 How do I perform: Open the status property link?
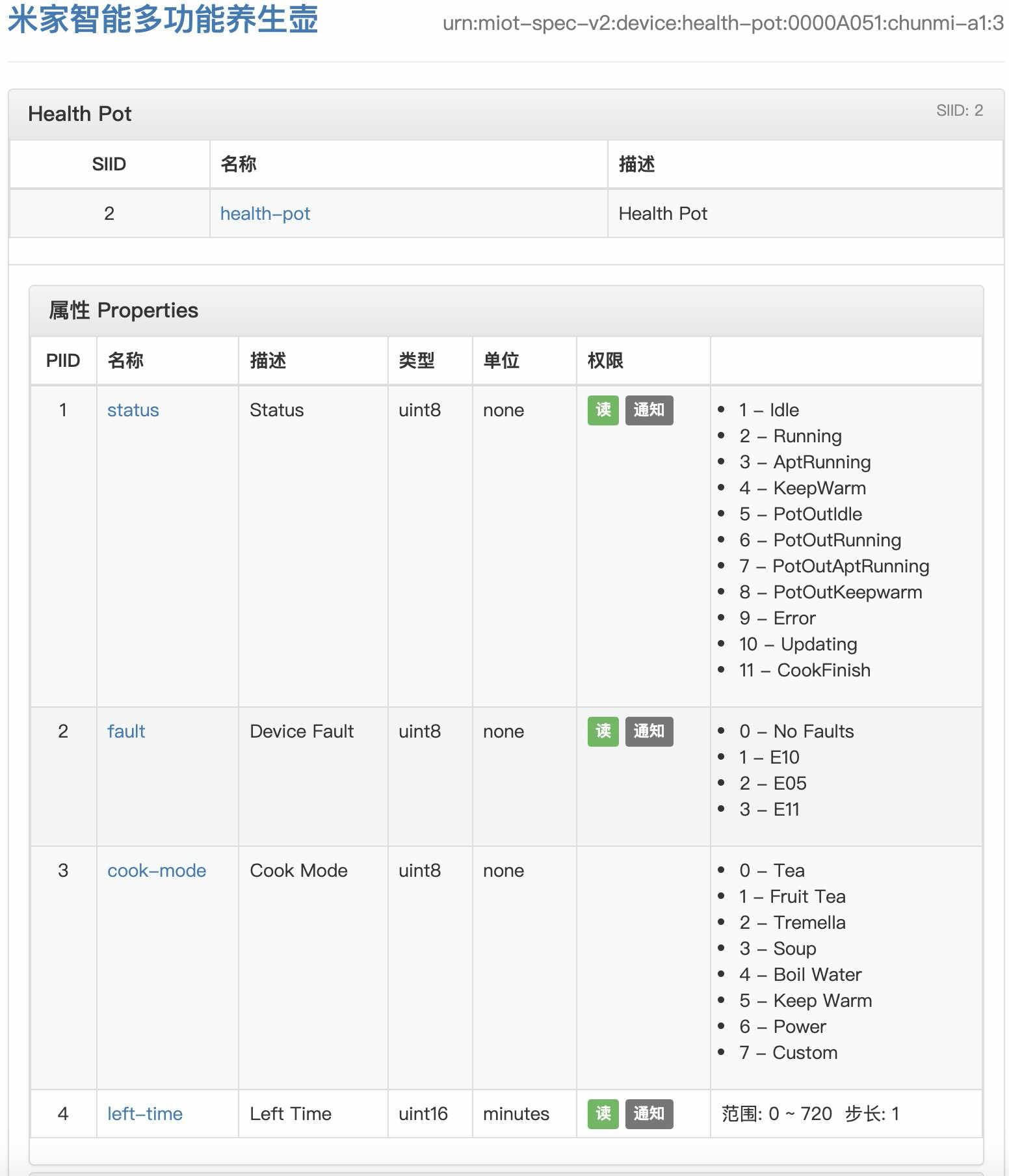pyautogui.click(x=133, y=410)
